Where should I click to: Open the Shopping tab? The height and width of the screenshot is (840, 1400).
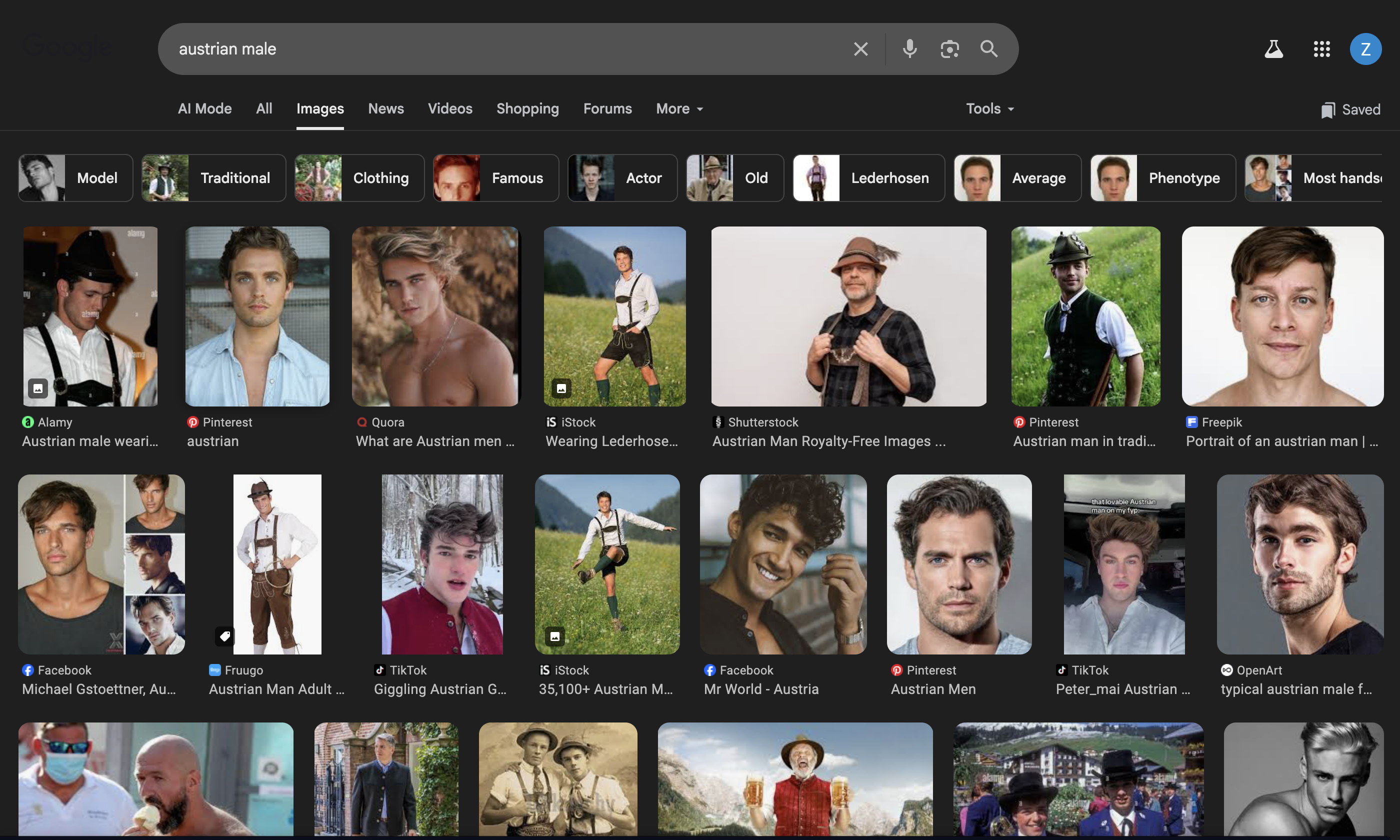pos(527,108)
